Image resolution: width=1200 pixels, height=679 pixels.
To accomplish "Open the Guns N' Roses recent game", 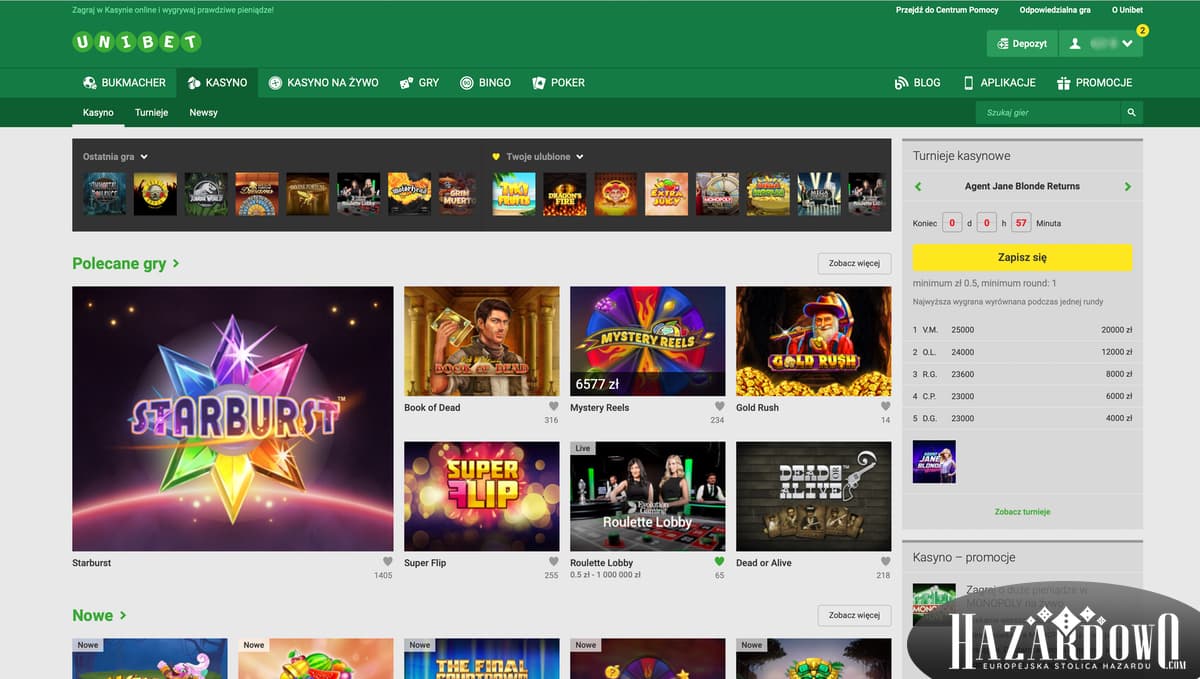I will point(155,194).
